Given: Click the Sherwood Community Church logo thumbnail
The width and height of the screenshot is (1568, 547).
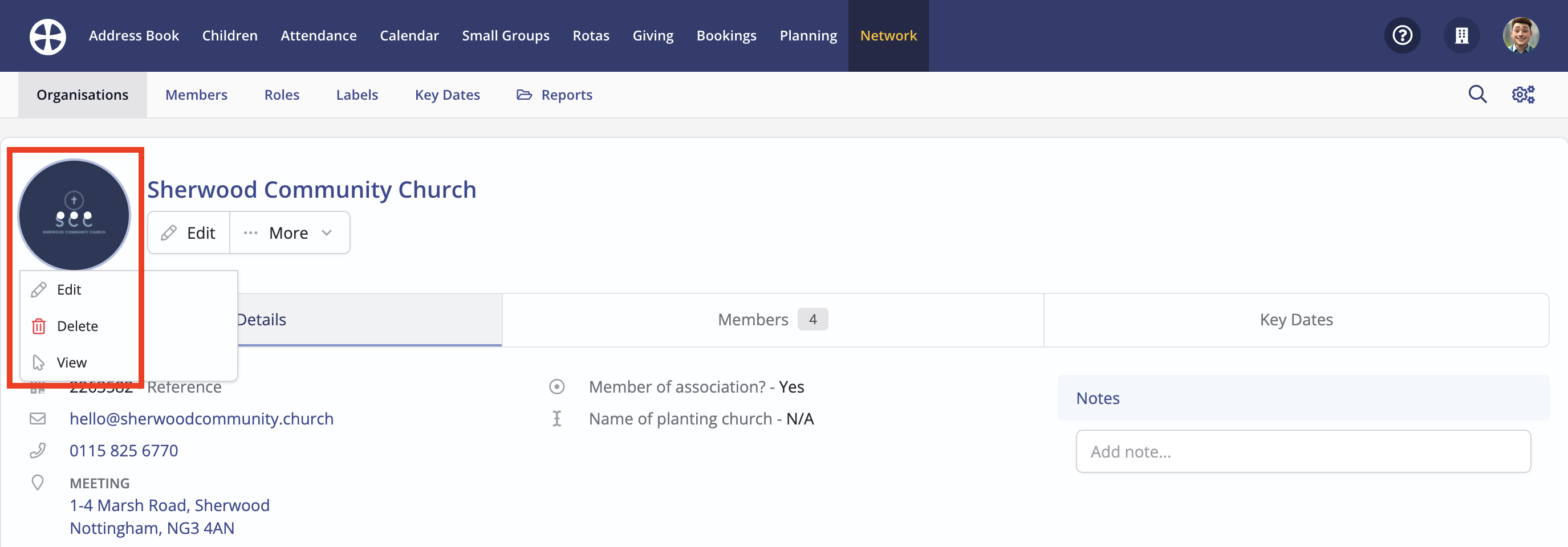Looking at the screenshot, I should pos(74,215).
